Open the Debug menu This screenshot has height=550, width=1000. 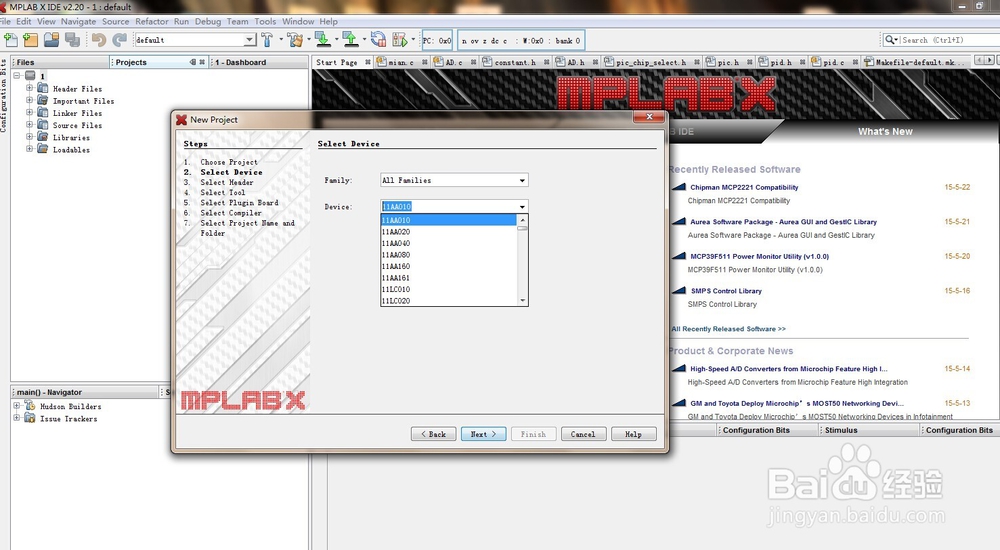coord(208,21)
